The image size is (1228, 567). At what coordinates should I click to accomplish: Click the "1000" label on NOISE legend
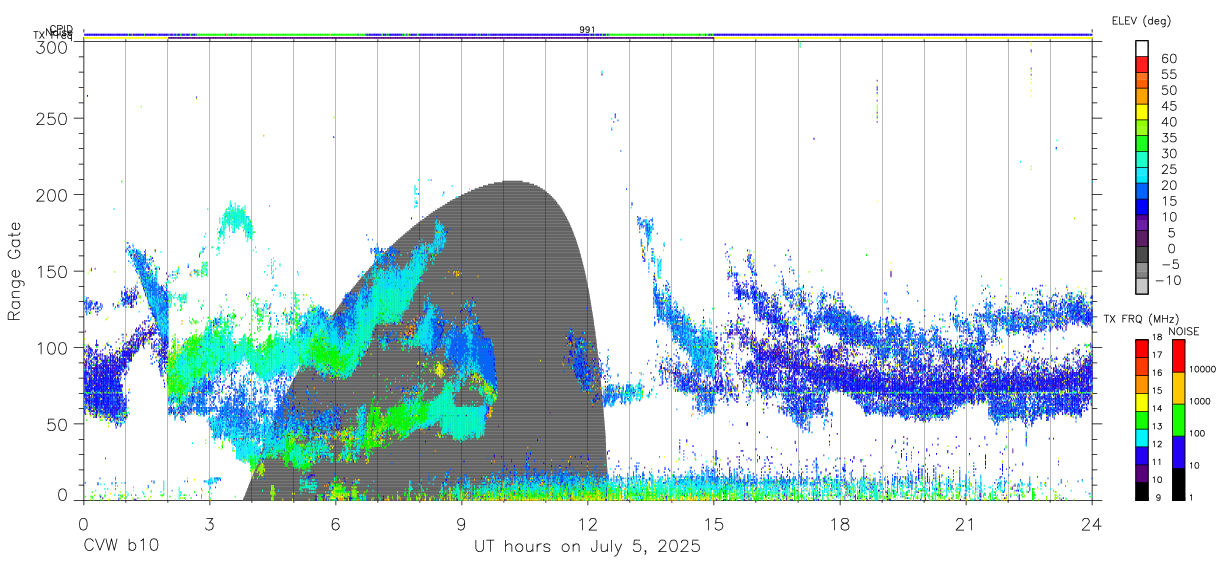click(x=1202, y=402)
